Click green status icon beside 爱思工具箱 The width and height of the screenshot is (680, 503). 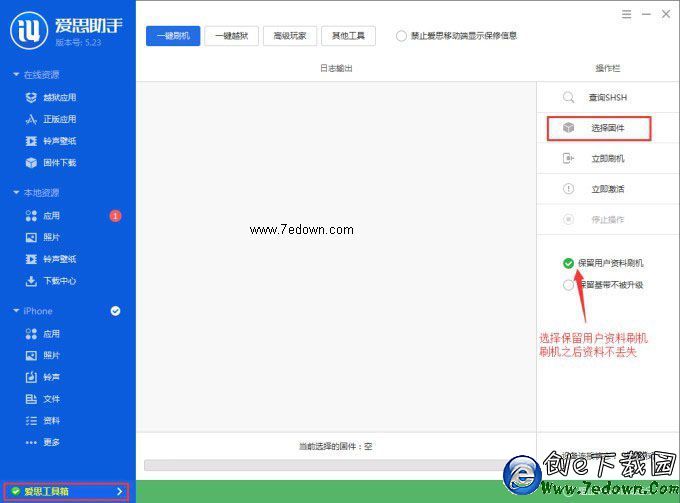[x=16, y=491]
